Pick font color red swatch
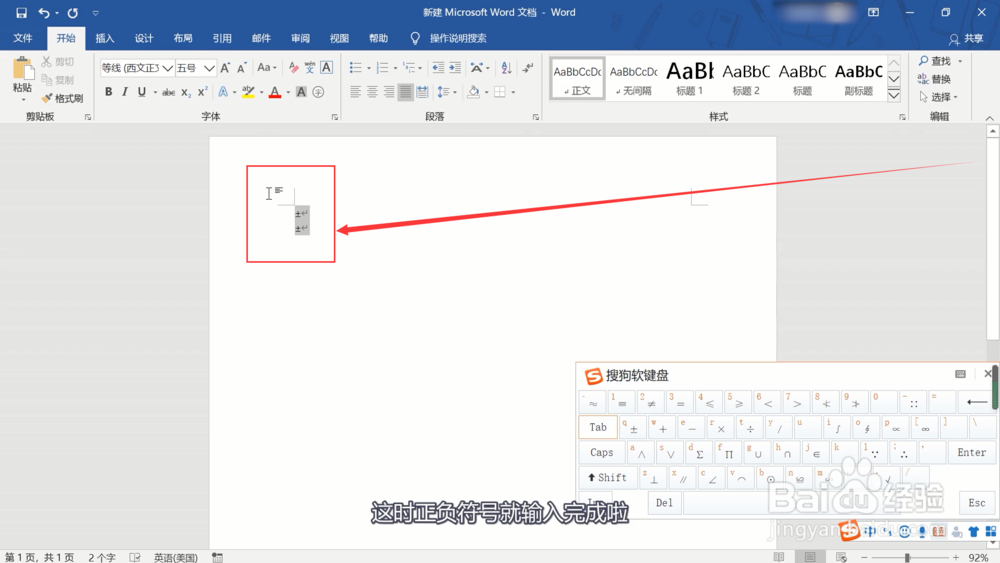 pyautogui.click(x=275, y=92)
